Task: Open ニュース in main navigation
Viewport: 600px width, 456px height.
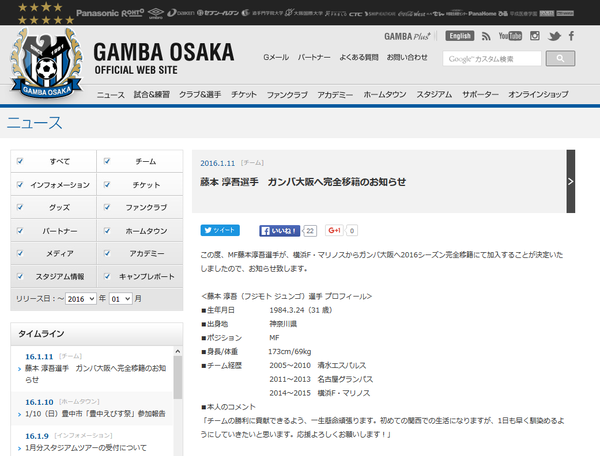Action: tap(111, 94)
